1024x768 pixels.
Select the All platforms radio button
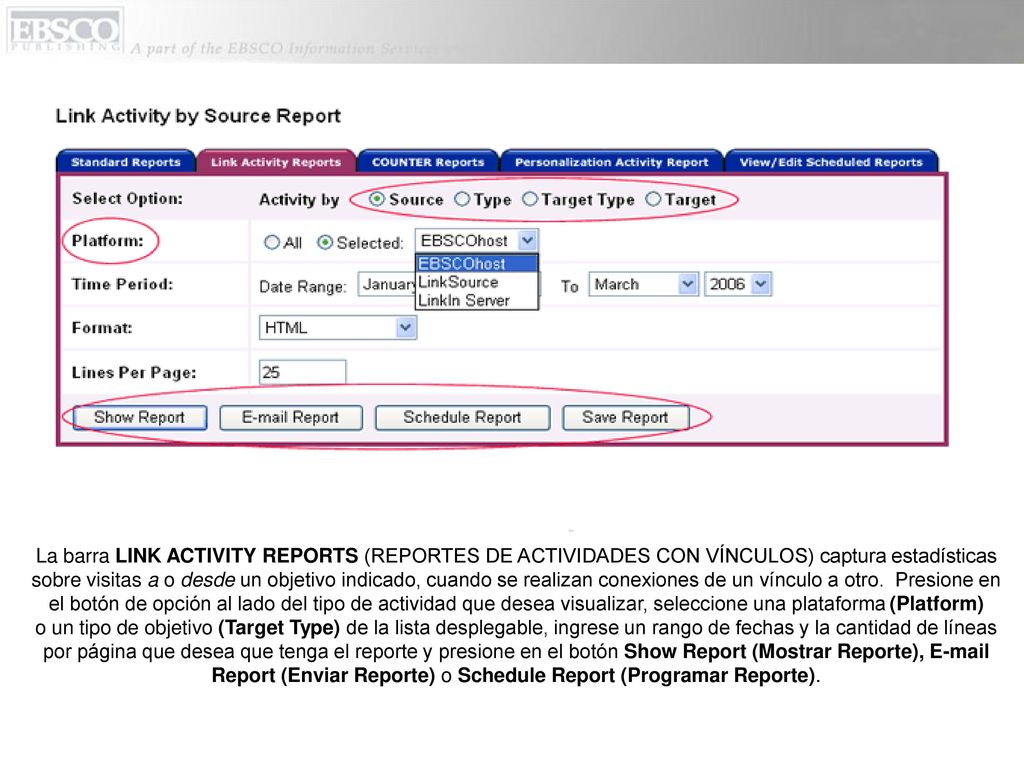[x=272, y=242]
